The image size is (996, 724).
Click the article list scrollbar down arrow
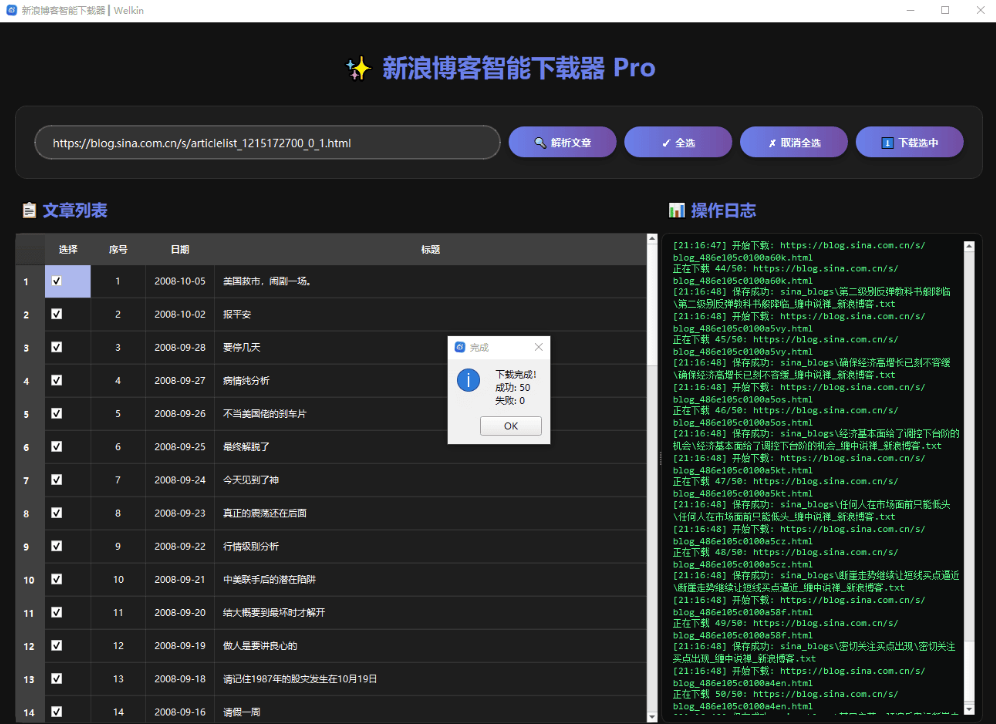(x=652, y=716)
